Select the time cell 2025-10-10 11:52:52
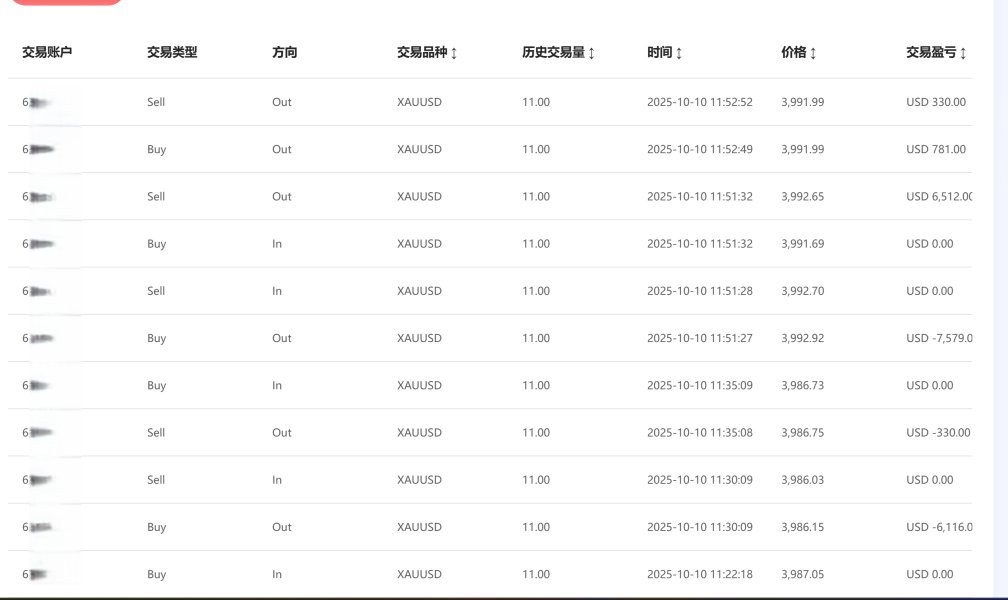This screenshot has height=600, width=1008. pyautogui.click(x=699, y=102)
